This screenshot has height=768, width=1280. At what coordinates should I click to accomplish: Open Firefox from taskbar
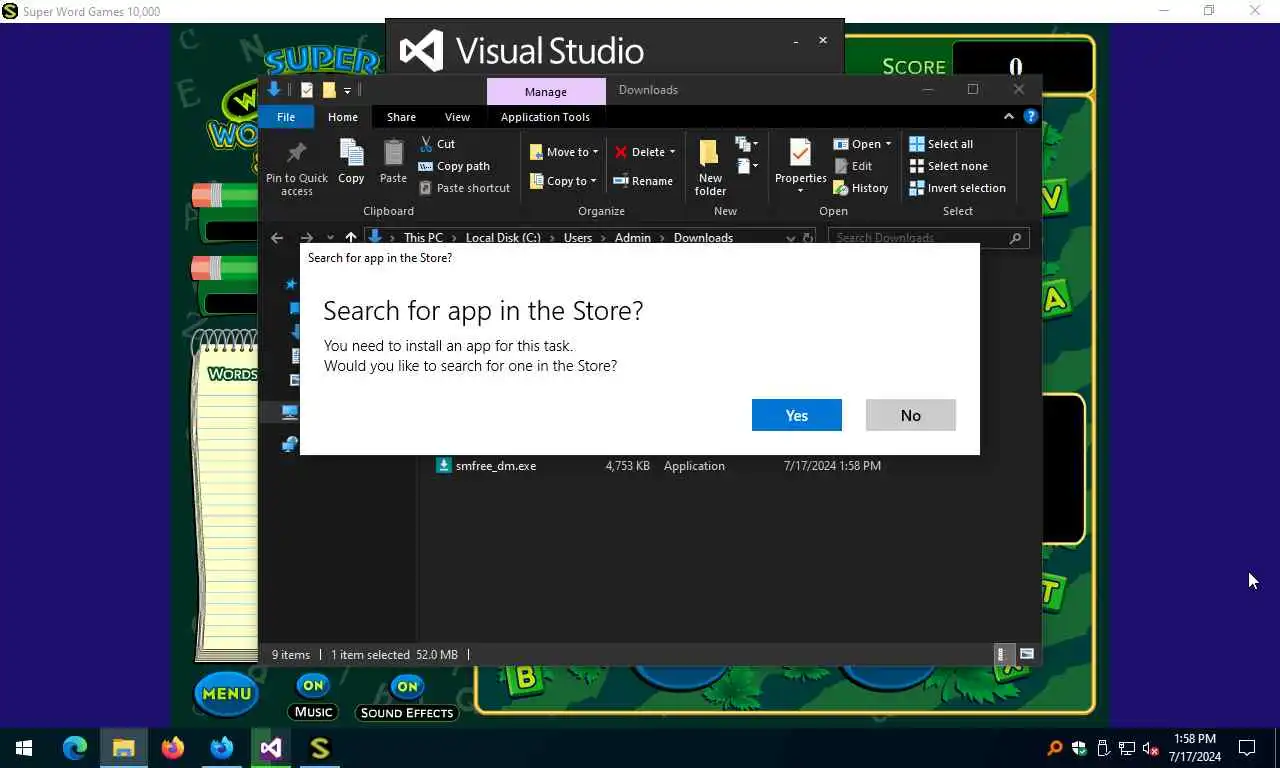pyautogui.click(x=173, y=748)
